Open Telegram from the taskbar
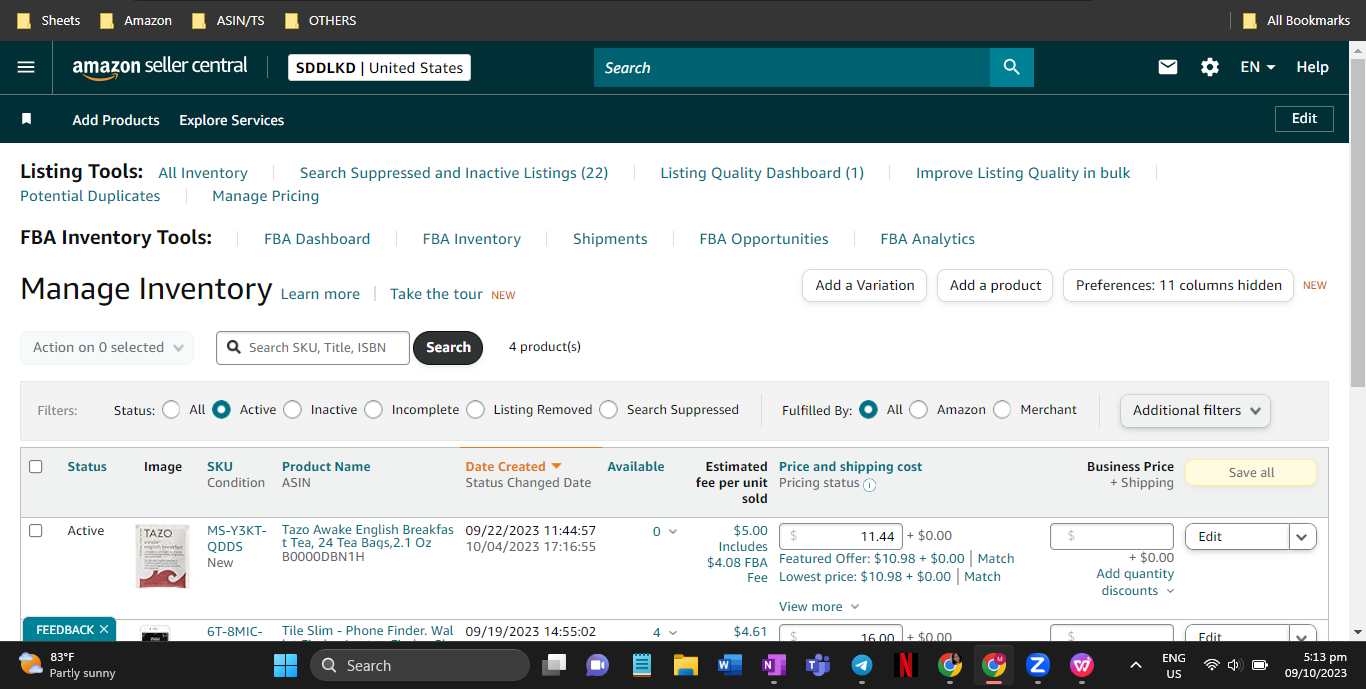 tap(862, 665)
